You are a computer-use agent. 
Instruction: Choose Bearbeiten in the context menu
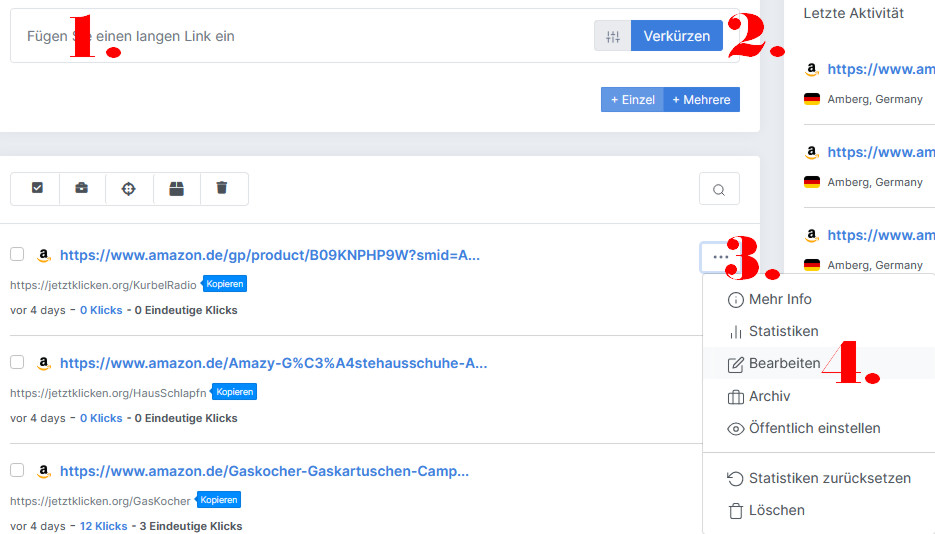pos(784,364)
